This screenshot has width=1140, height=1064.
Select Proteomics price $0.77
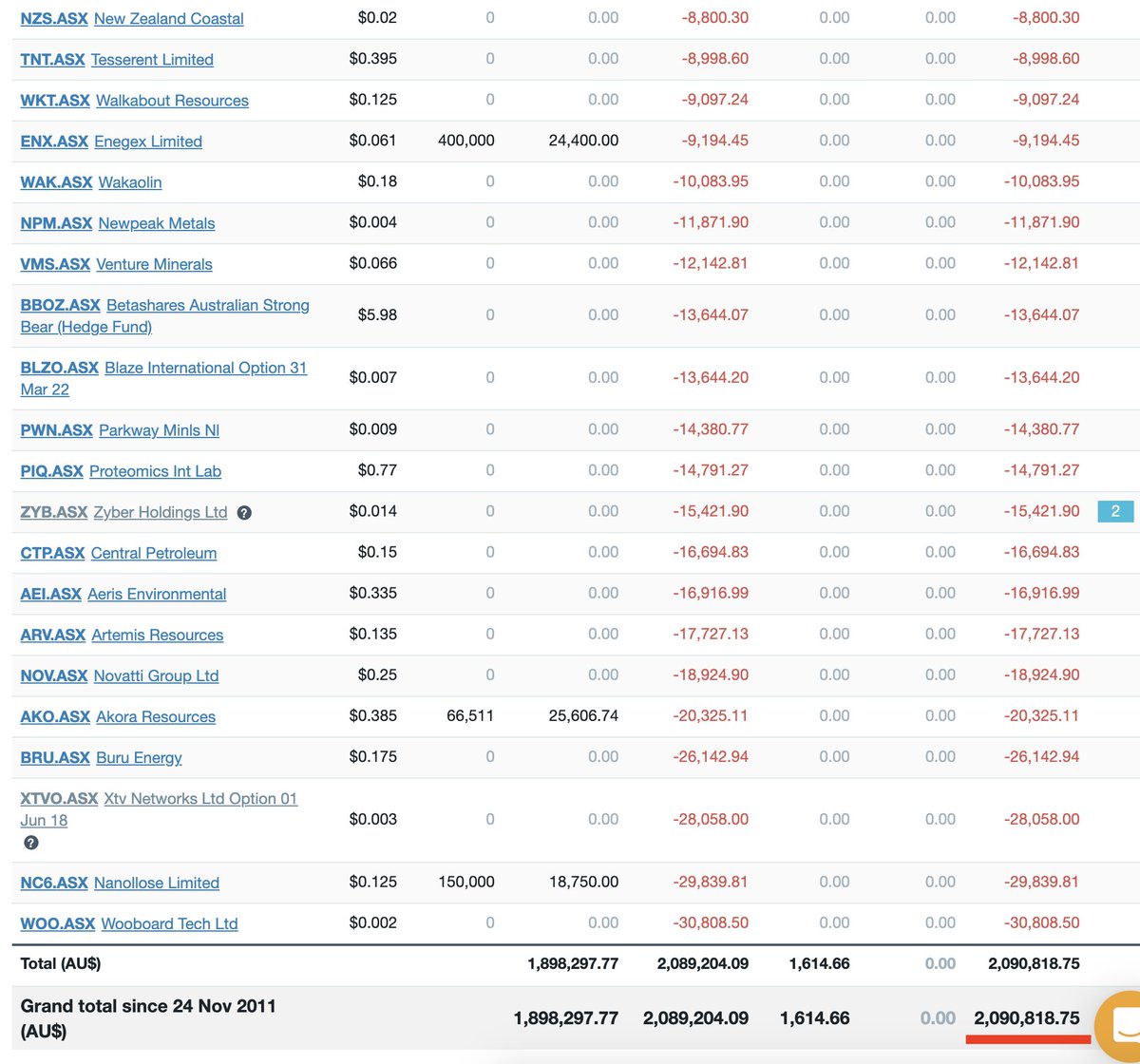click(x=377, y=470)
